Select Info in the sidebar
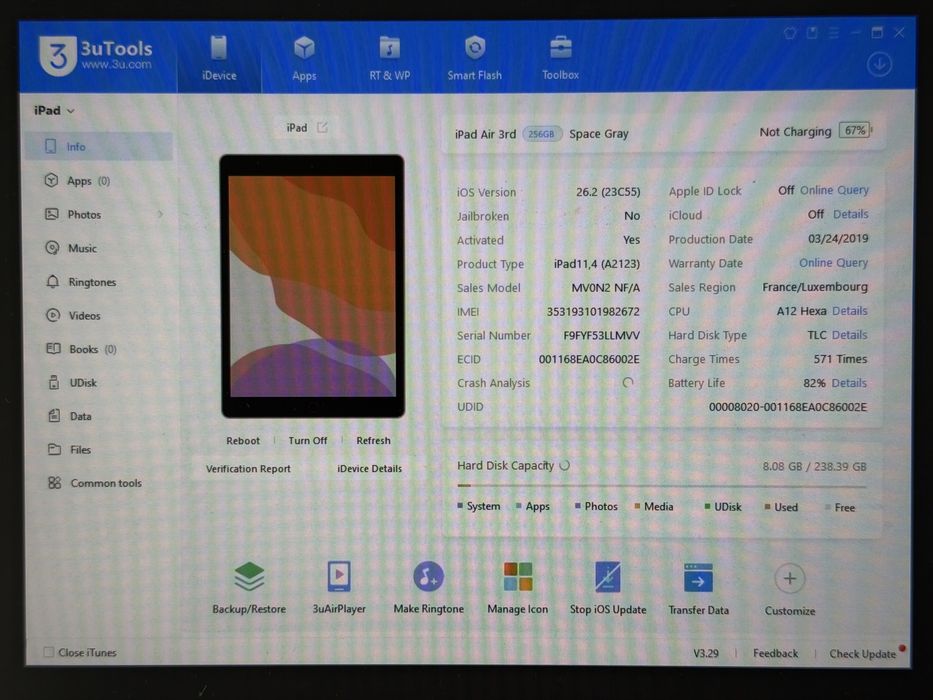This screenshot has width=933, height=700. coord(98,146)
